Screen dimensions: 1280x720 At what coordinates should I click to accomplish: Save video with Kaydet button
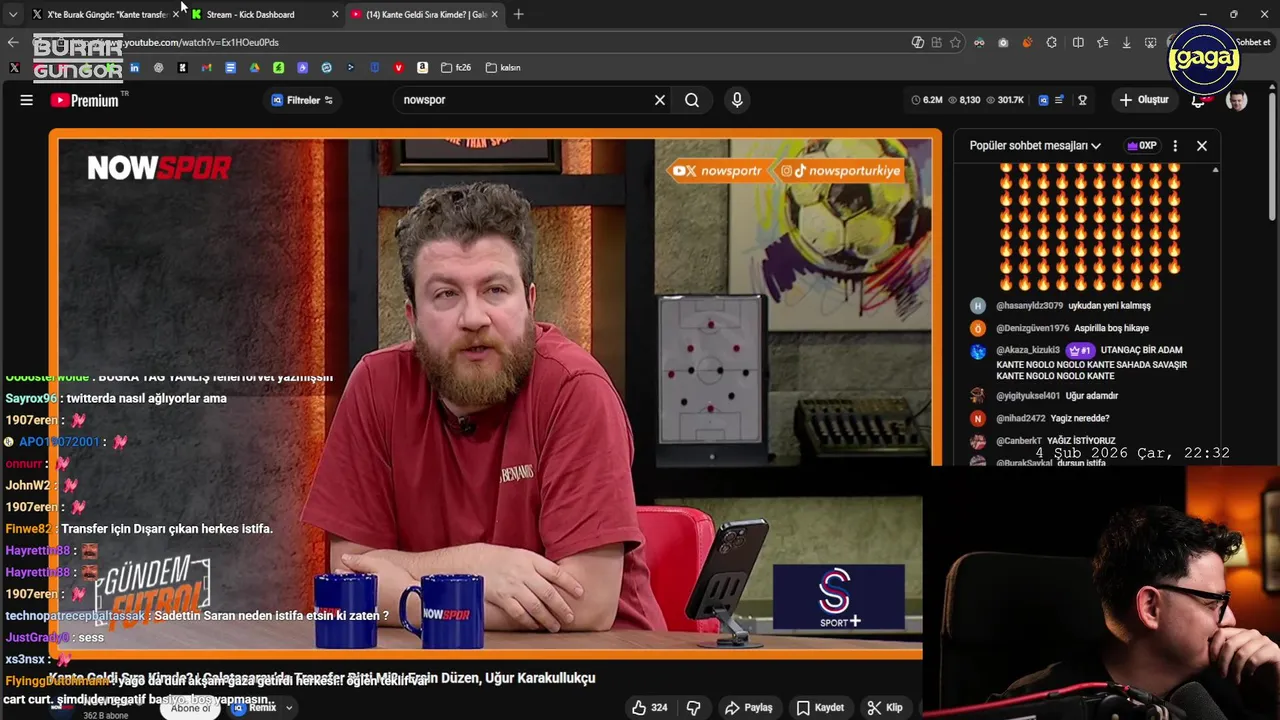[820, 707]
